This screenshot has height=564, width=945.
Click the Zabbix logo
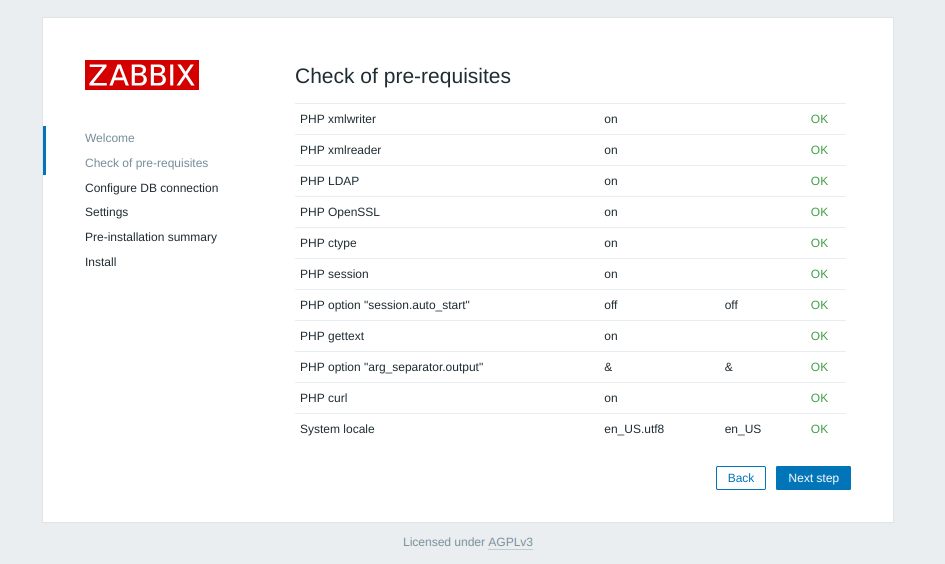point(142,75)
